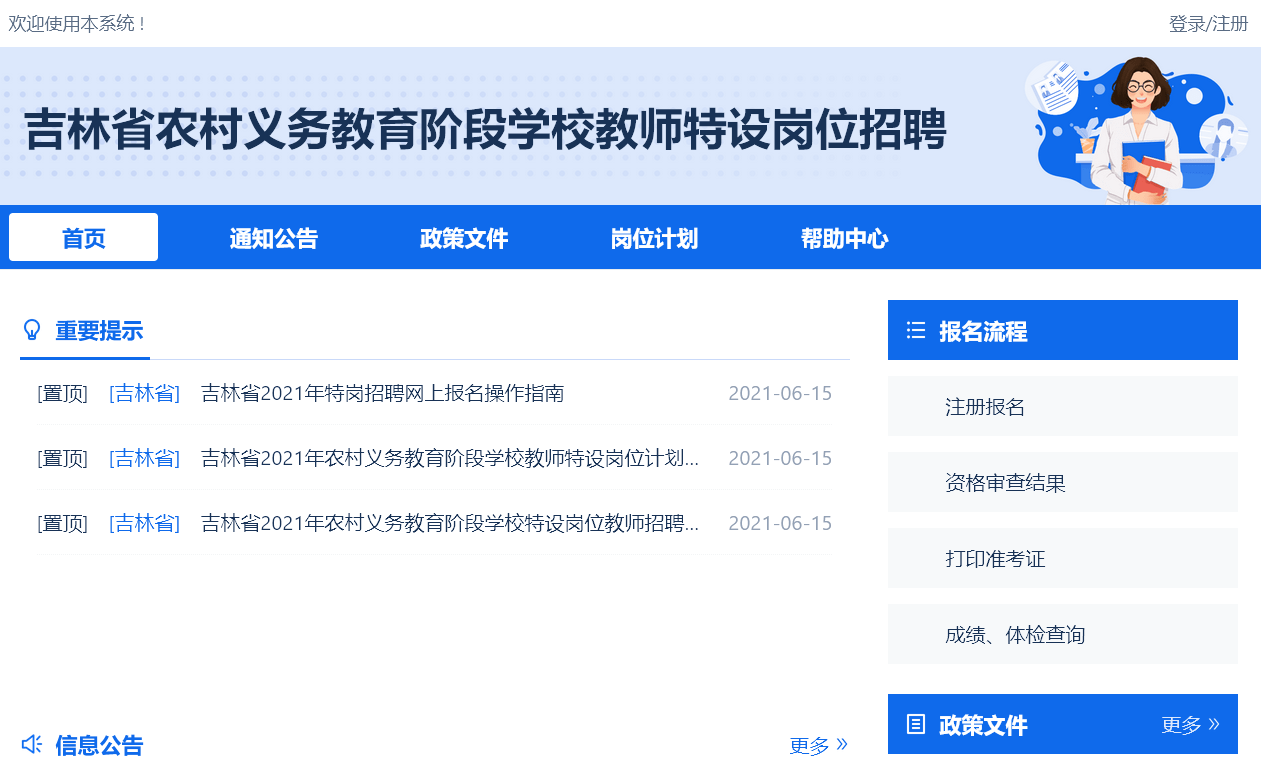Open 吉林省2021年特岗招聘网上报名操作指南 notice
The width and height of the screenshot is (1261, 758).
[x=383, y=394]
